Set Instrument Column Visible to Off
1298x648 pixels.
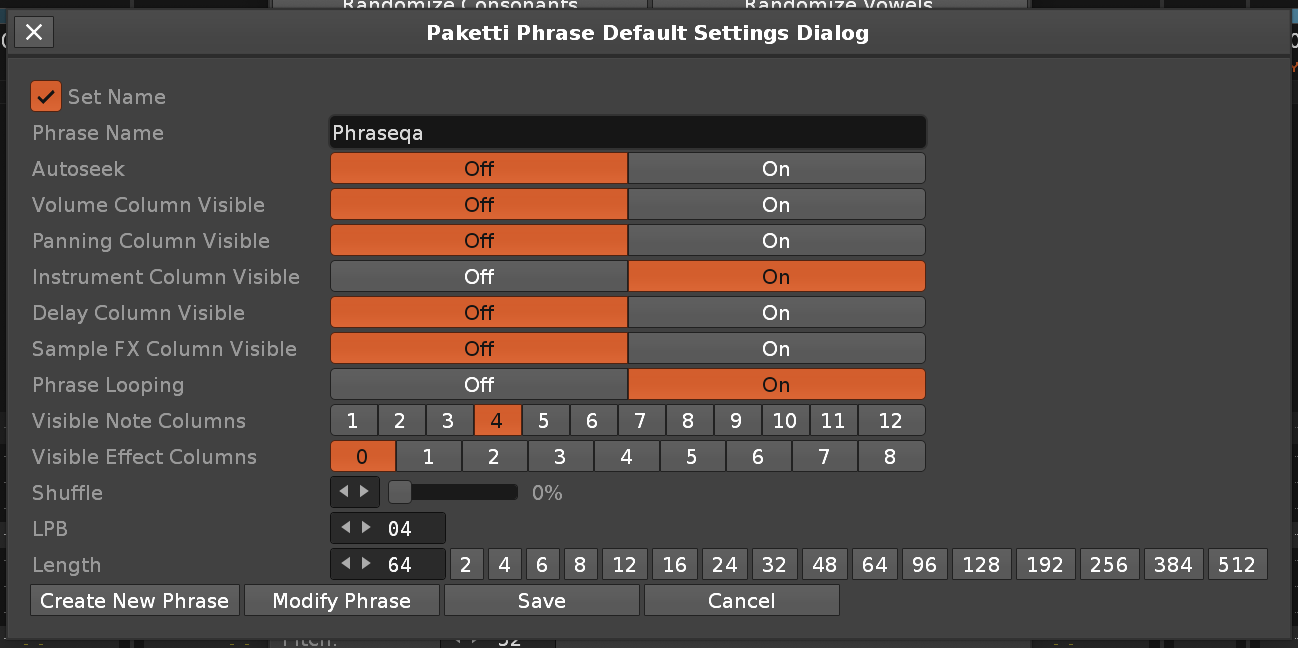pyautogui.click(x=479, y=277)
